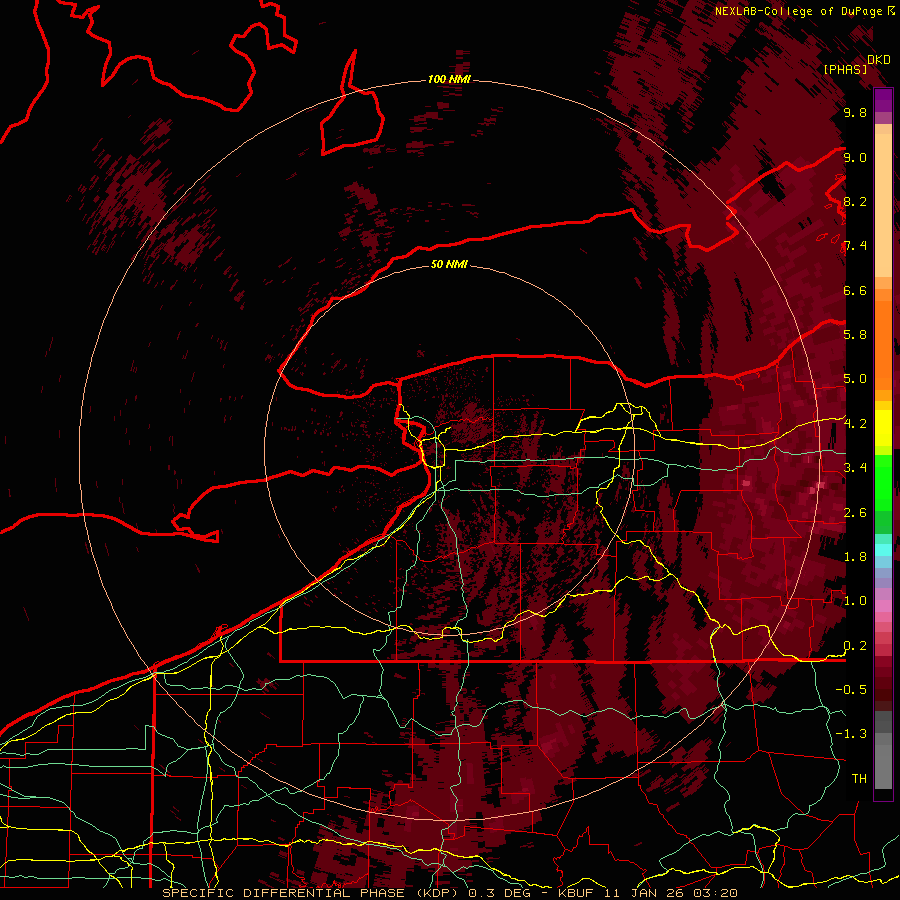Click the 1.8 scale value
The image size is (900, 900).
[x=855, y=557]
